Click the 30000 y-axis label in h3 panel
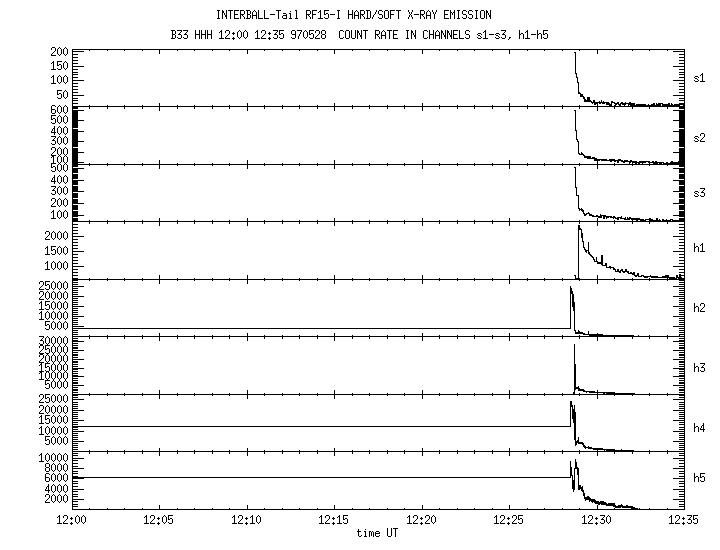The width and height of the screenshot is (720, 550). pyautogui.click(x=50, y=341)
